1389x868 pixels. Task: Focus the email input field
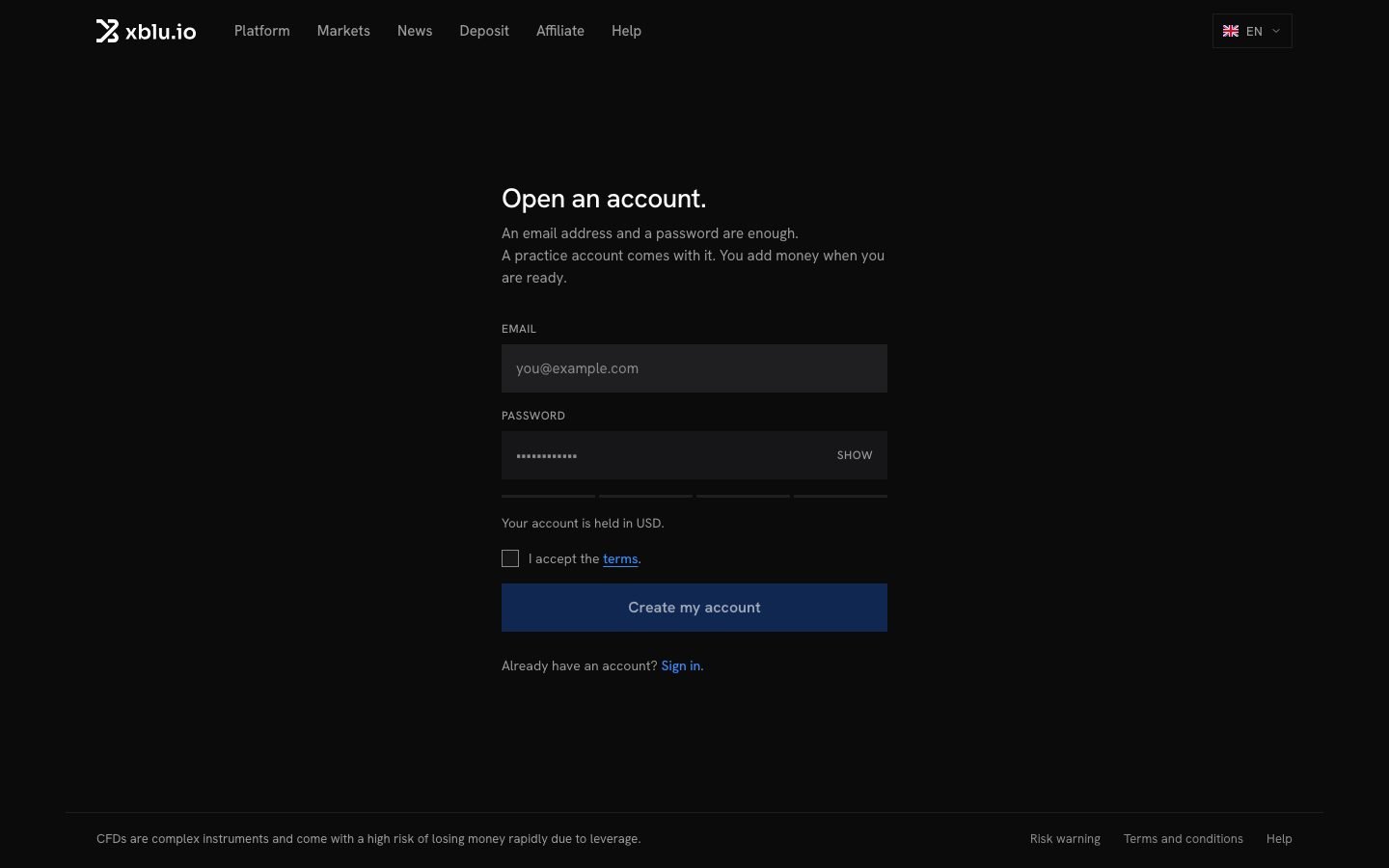(694, 368)
